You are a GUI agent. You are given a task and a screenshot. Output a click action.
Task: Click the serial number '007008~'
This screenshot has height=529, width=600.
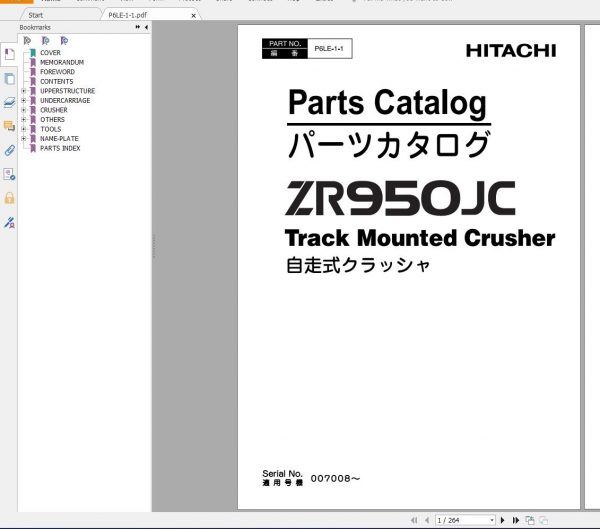click(x=335, y=478)
